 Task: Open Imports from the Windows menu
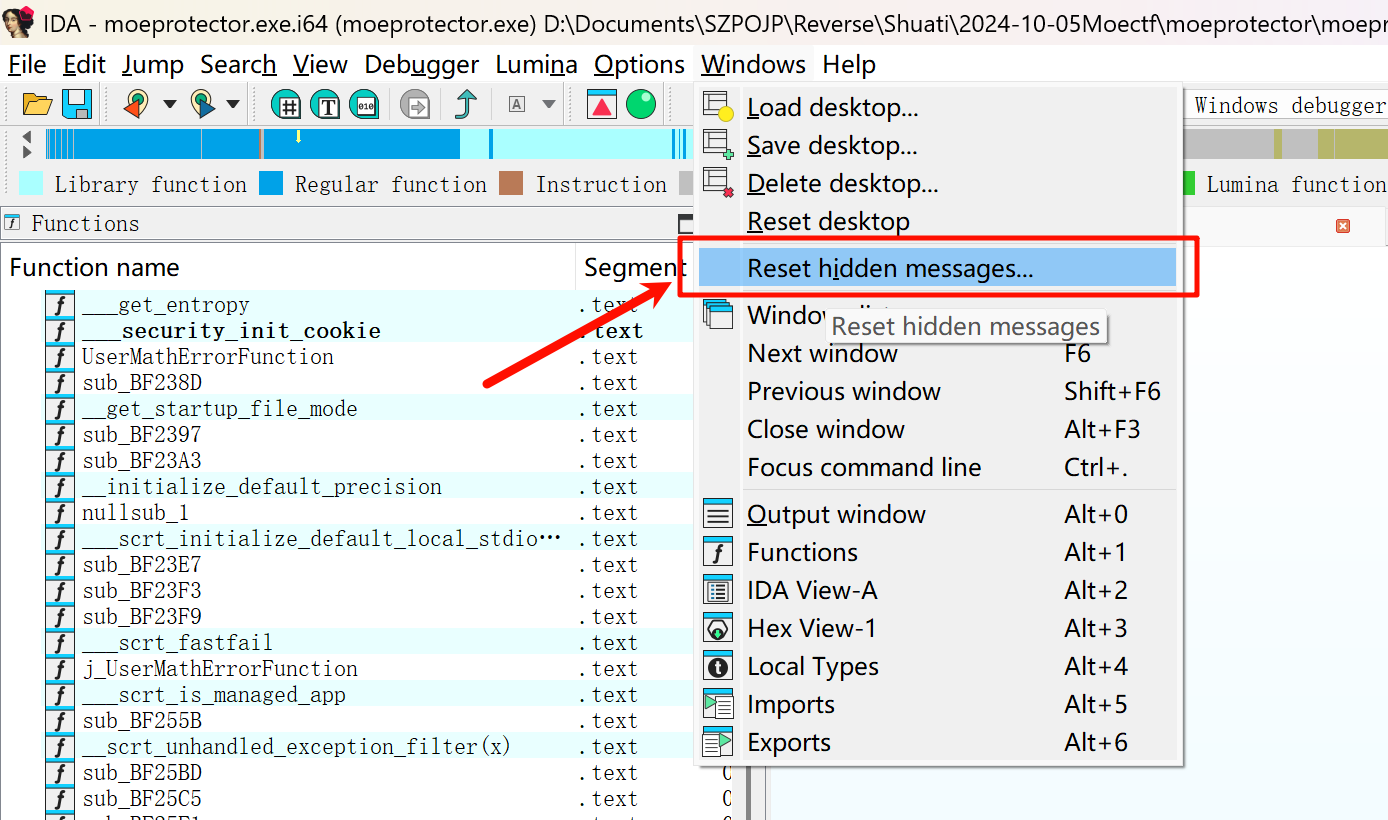click(x=938, y=705)
